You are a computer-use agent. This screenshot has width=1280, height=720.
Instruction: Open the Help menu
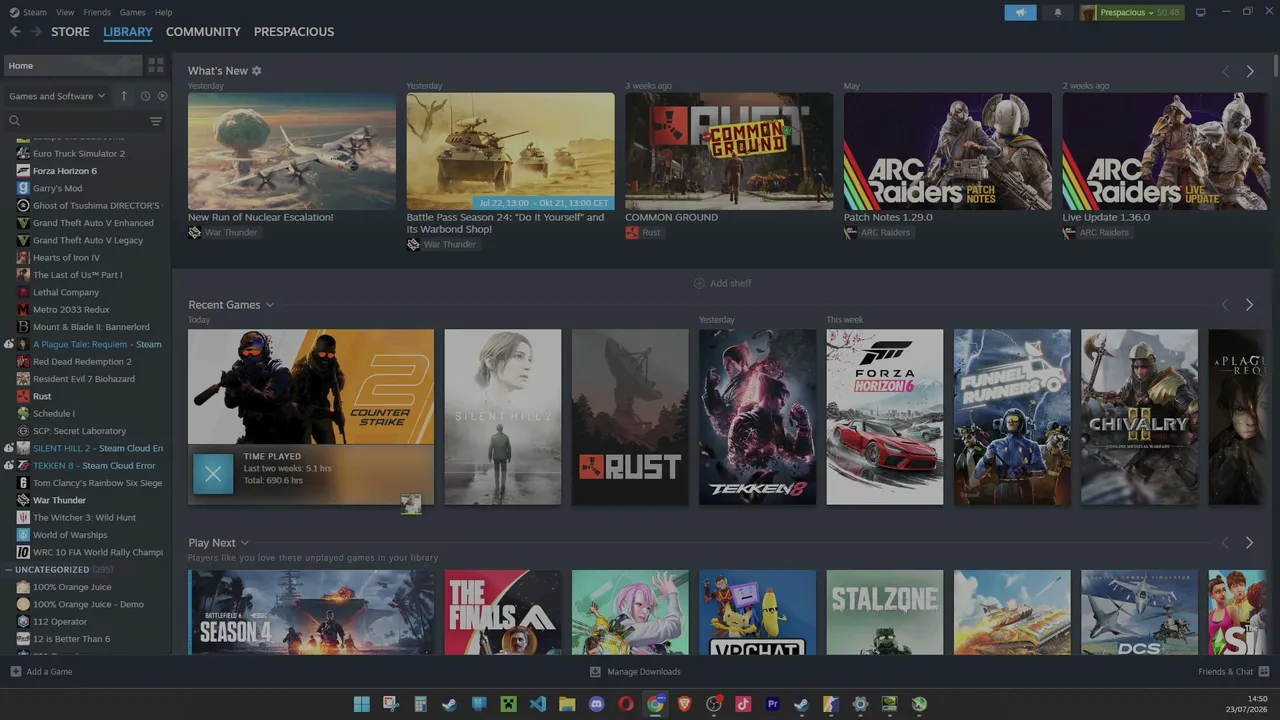[x=163, y=12]
